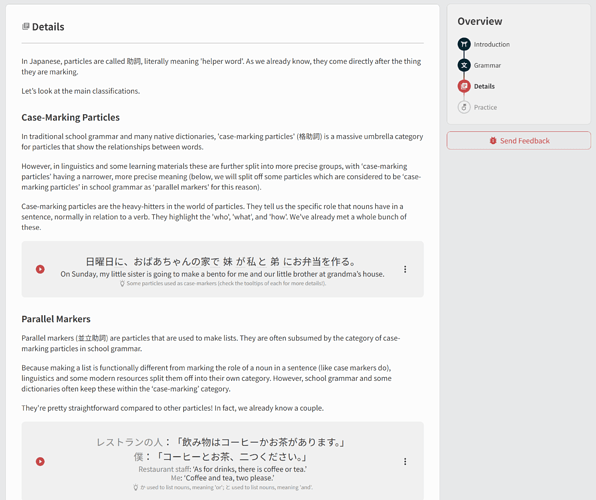Go to the Introduction section
596x500 pixels.
pos(491,44)
